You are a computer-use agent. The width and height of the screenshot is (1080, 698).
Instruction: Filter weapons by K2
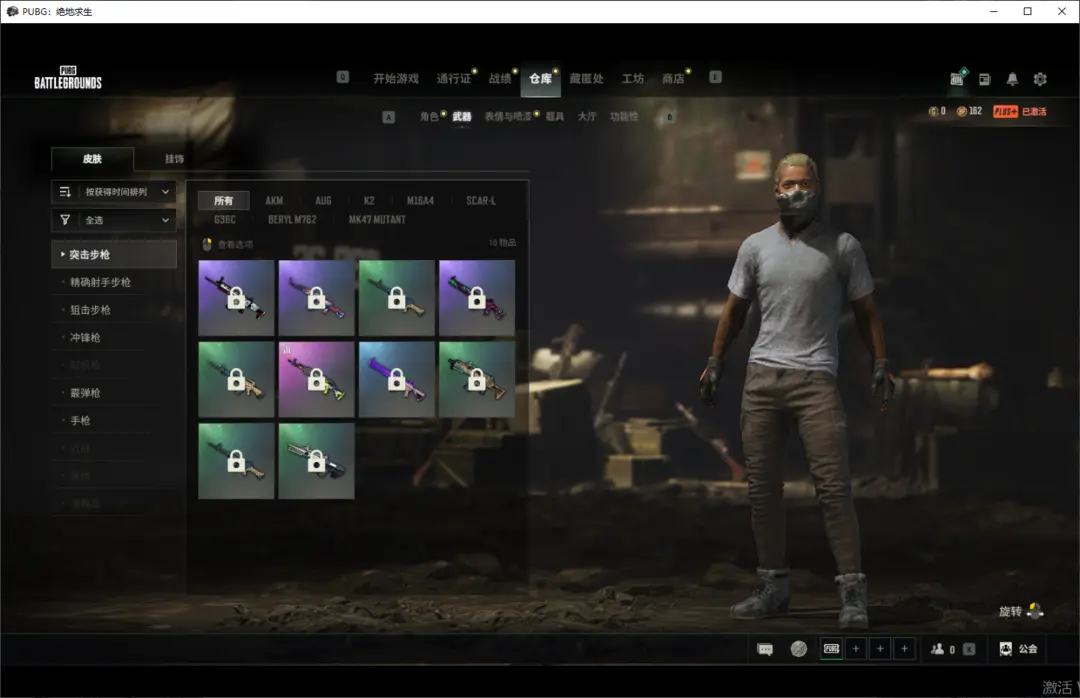tap(369, 201)
